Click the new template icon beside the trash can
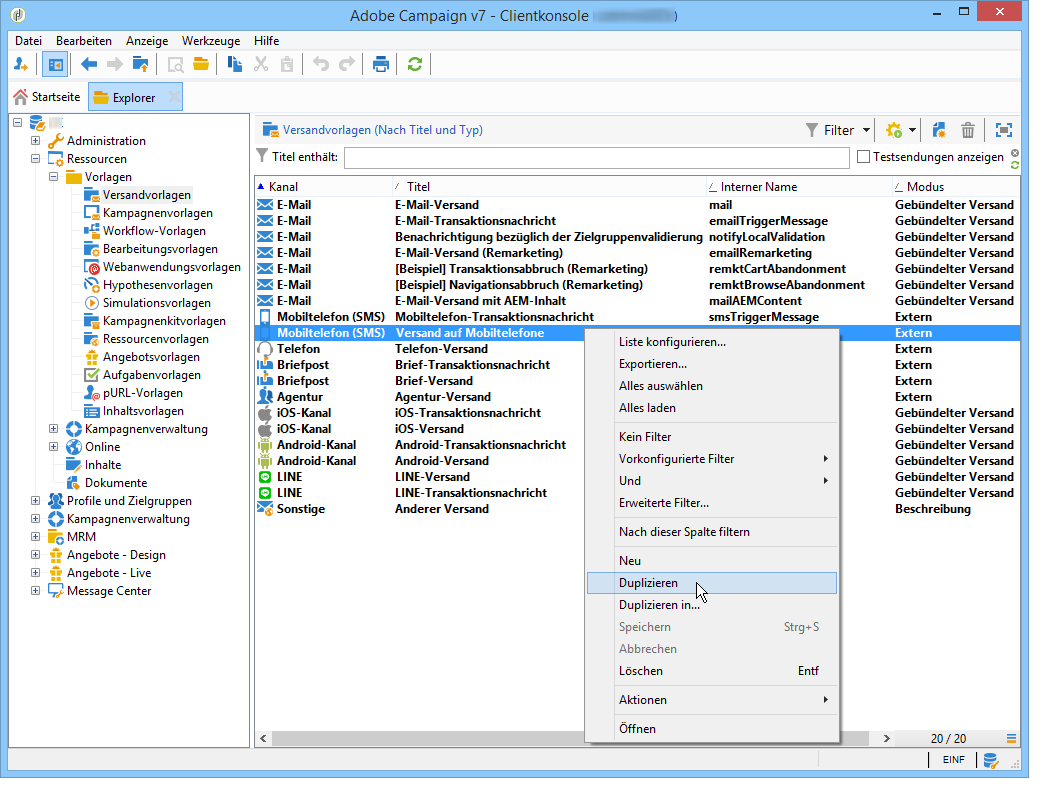Screen dimensions: 1059x808 [939, 130]
